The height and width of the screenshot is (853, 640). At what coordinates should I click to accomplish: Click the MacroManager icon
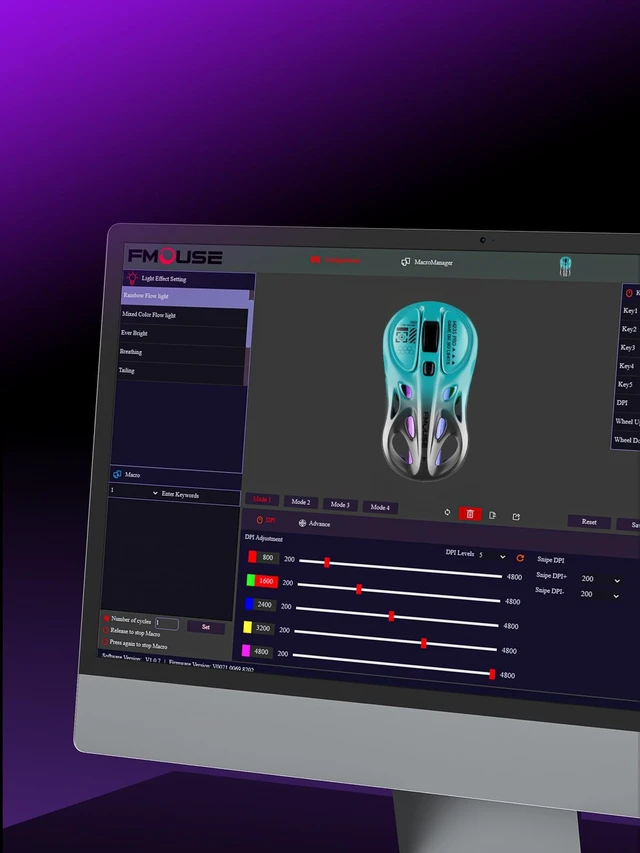405,262
